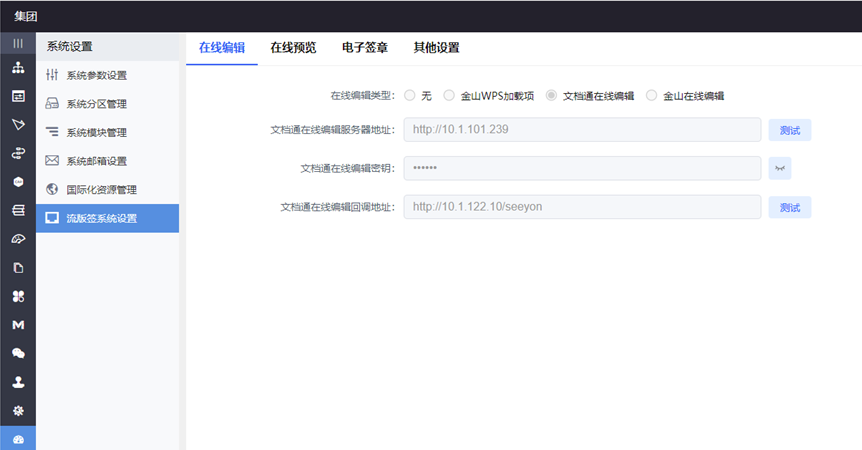This screenshot has height=450, width=862.
Task: Click the 文档通在线编辑服务器地址 input field
Action: click(582, 130)
